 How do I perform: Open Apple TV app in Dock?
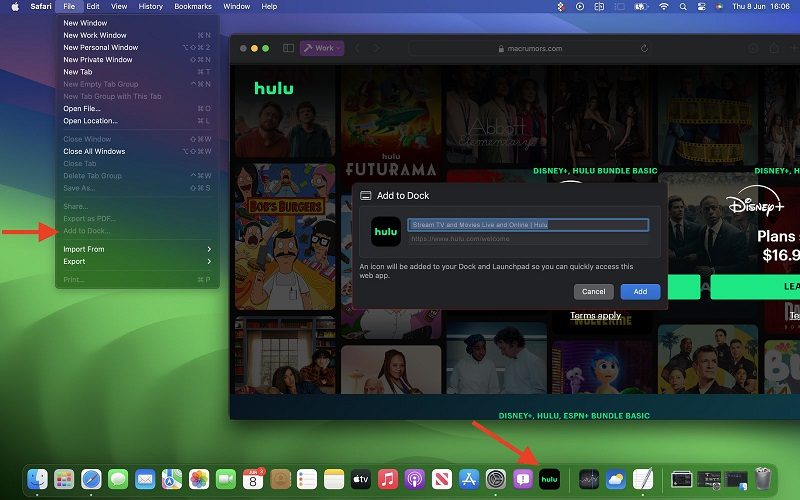[x=361, y=480]
